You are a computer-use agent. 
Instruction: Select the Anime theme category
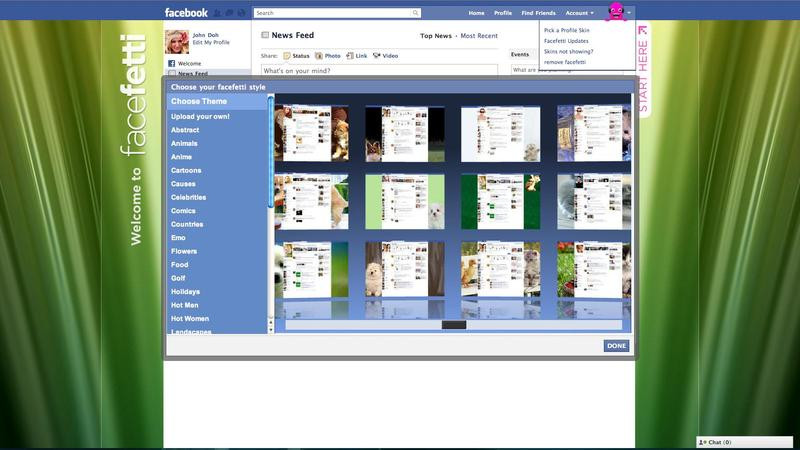181,157
